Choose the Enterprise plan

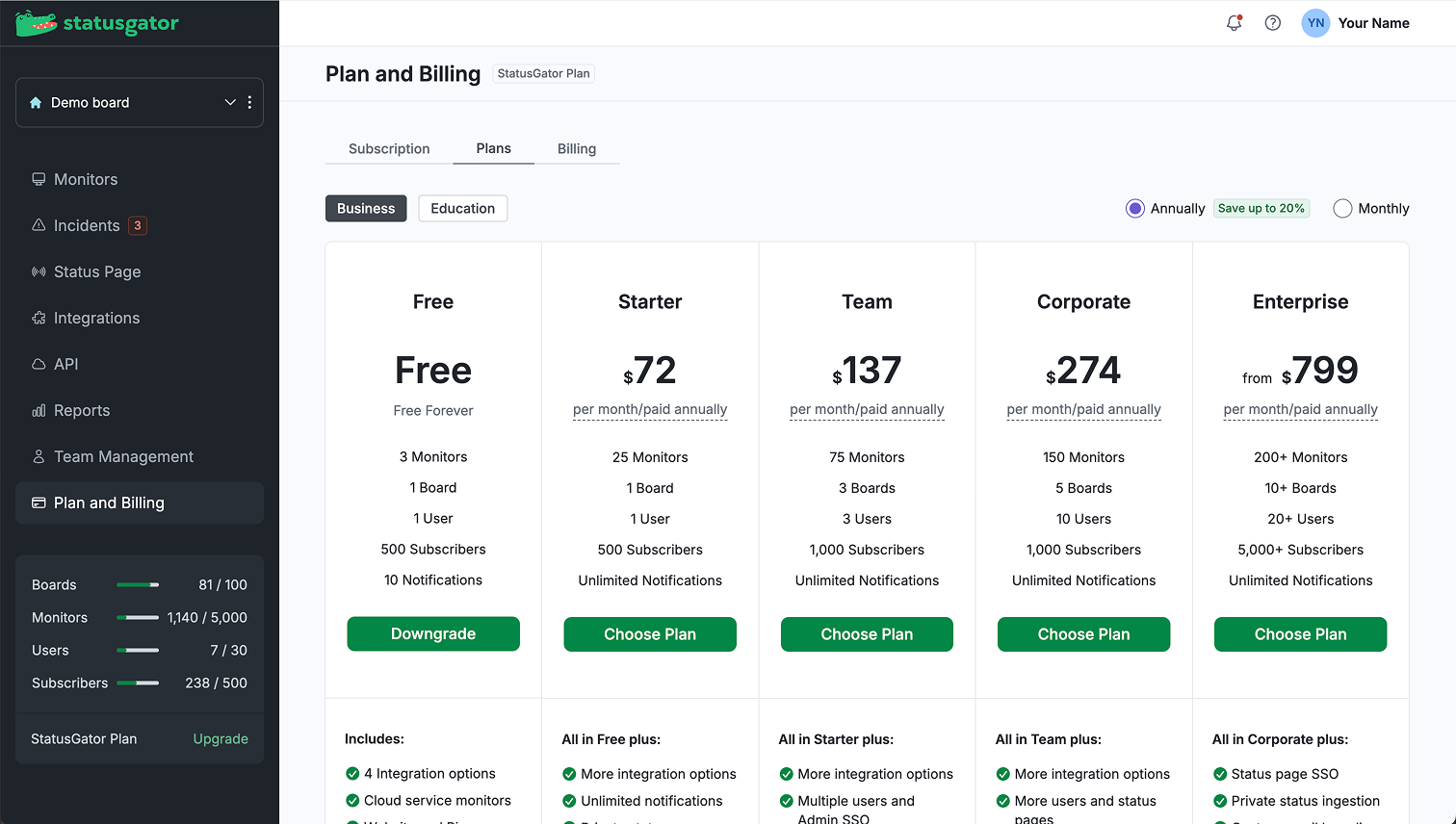[x=1300, y=634]
